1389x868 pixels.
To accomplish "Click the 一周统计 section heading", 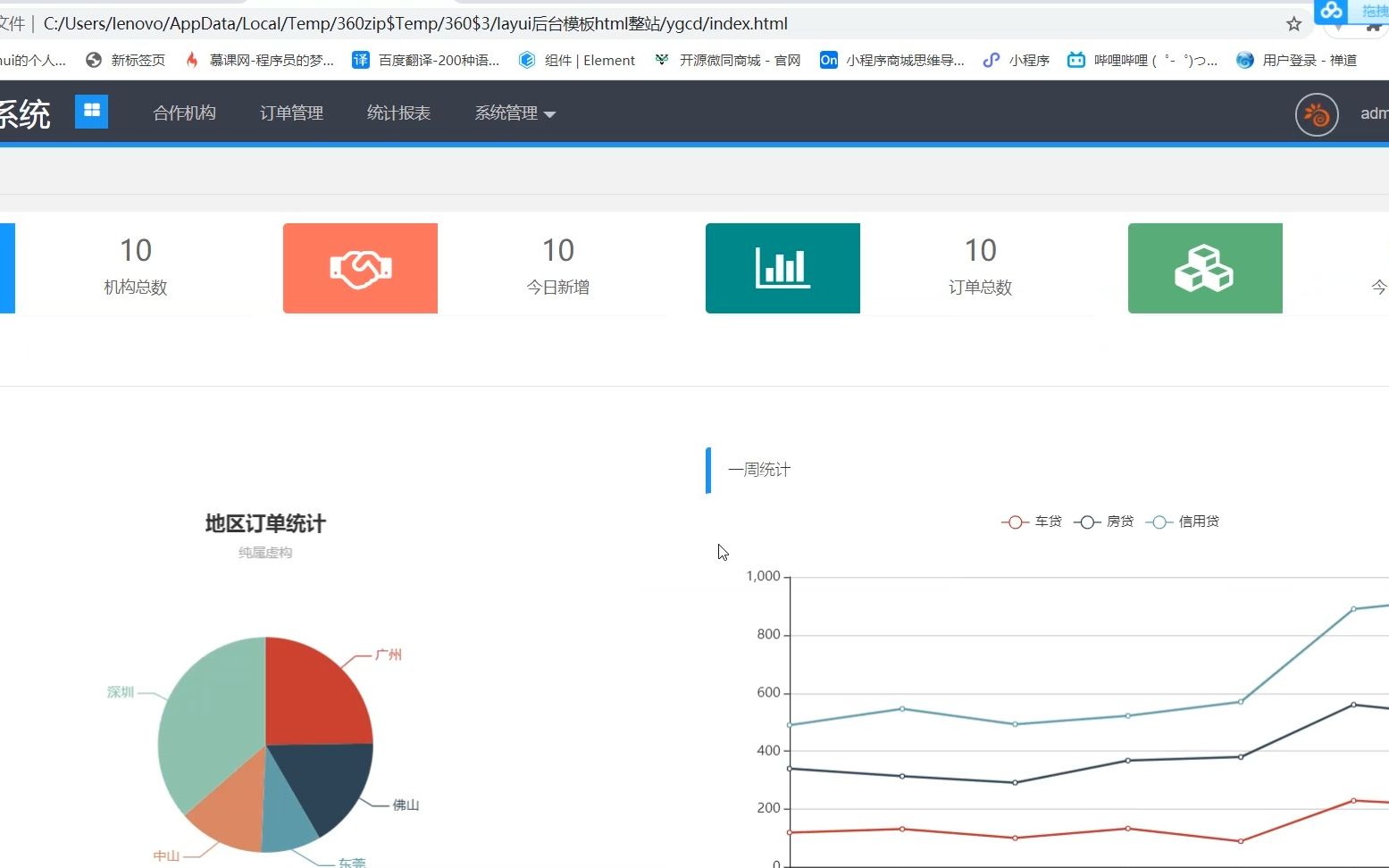I will (x=759, y=470).
